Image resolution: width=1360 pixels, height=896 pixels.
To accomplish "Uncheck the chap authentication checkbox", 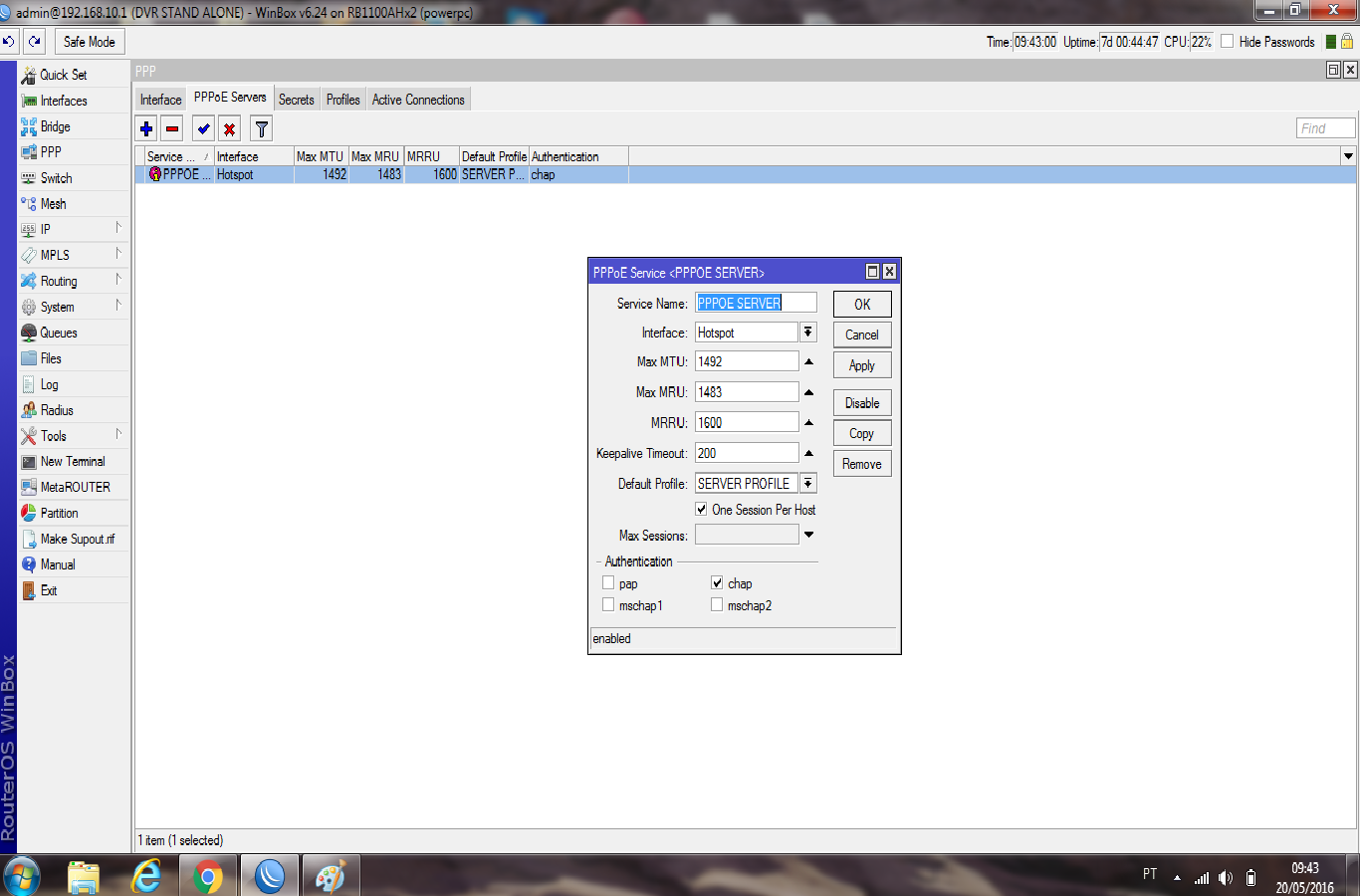I will pos(717,583).
